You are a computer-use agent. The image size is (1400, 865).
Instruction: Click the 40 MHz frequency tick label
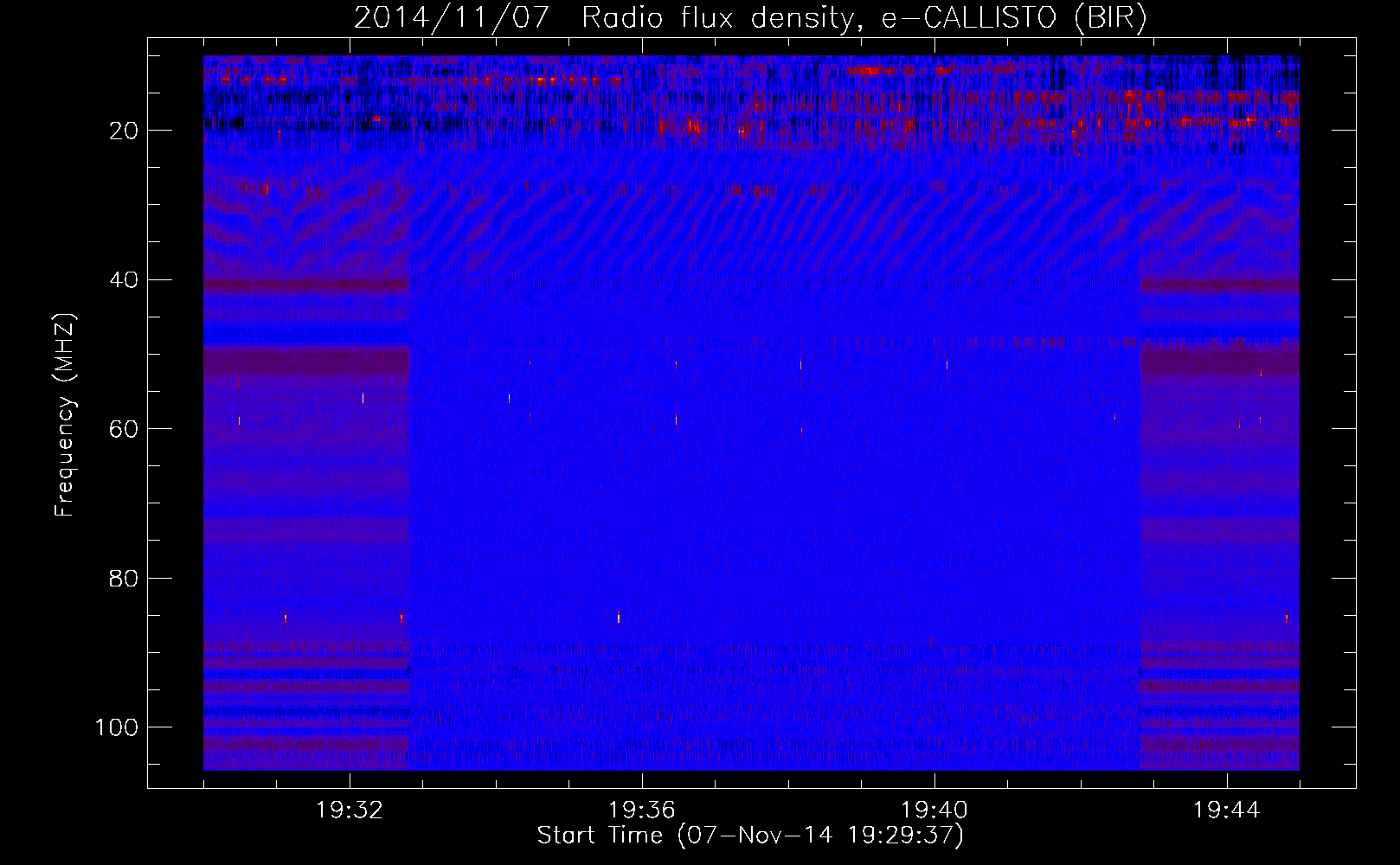(123, 280)
